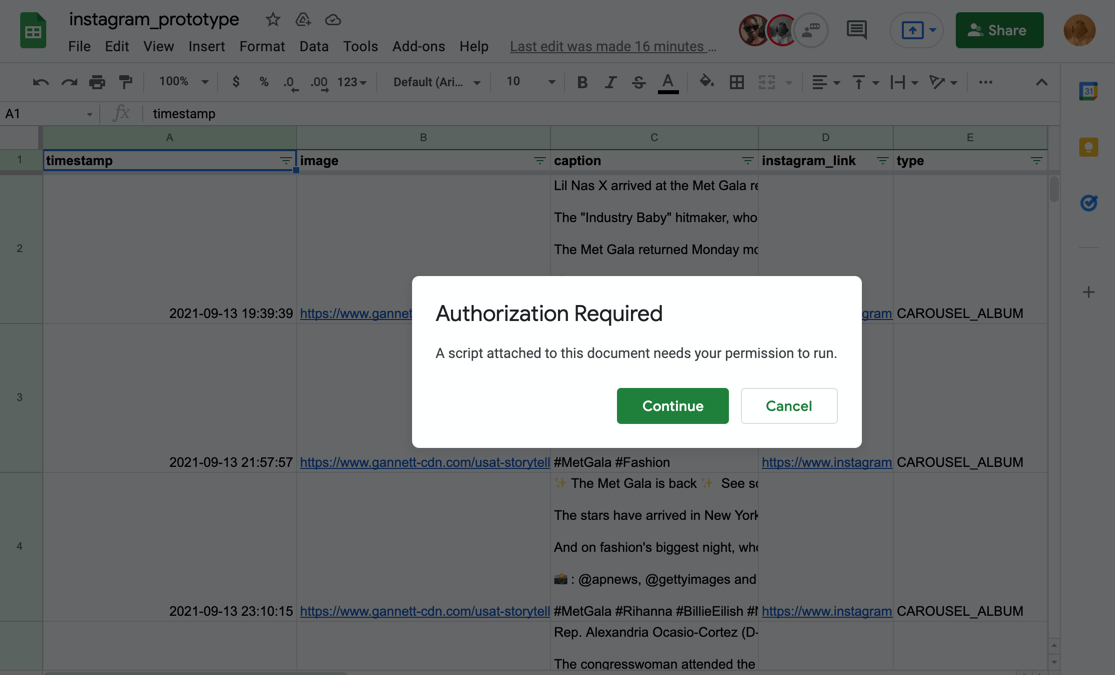Toggle italic formatting
1115x675 pixels.
pos(610,81)
